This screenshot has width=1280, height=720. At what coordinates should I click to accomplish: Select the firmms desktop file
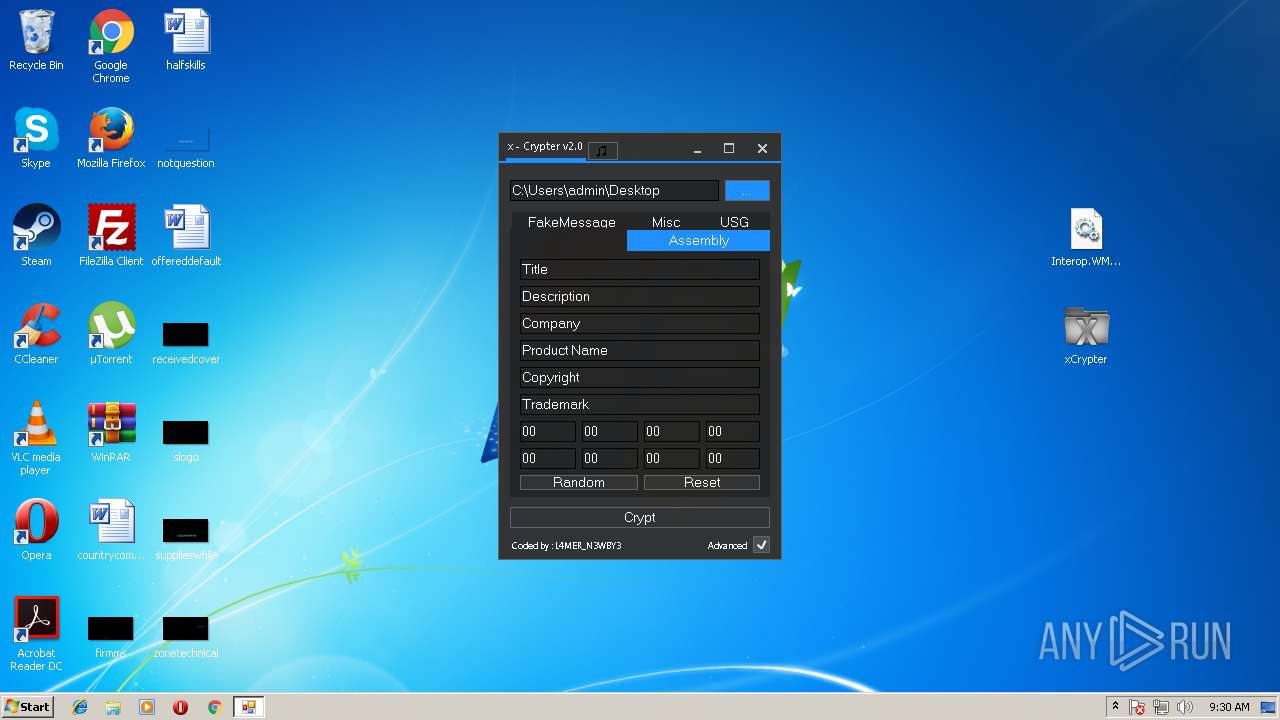(x=111, y=637)
